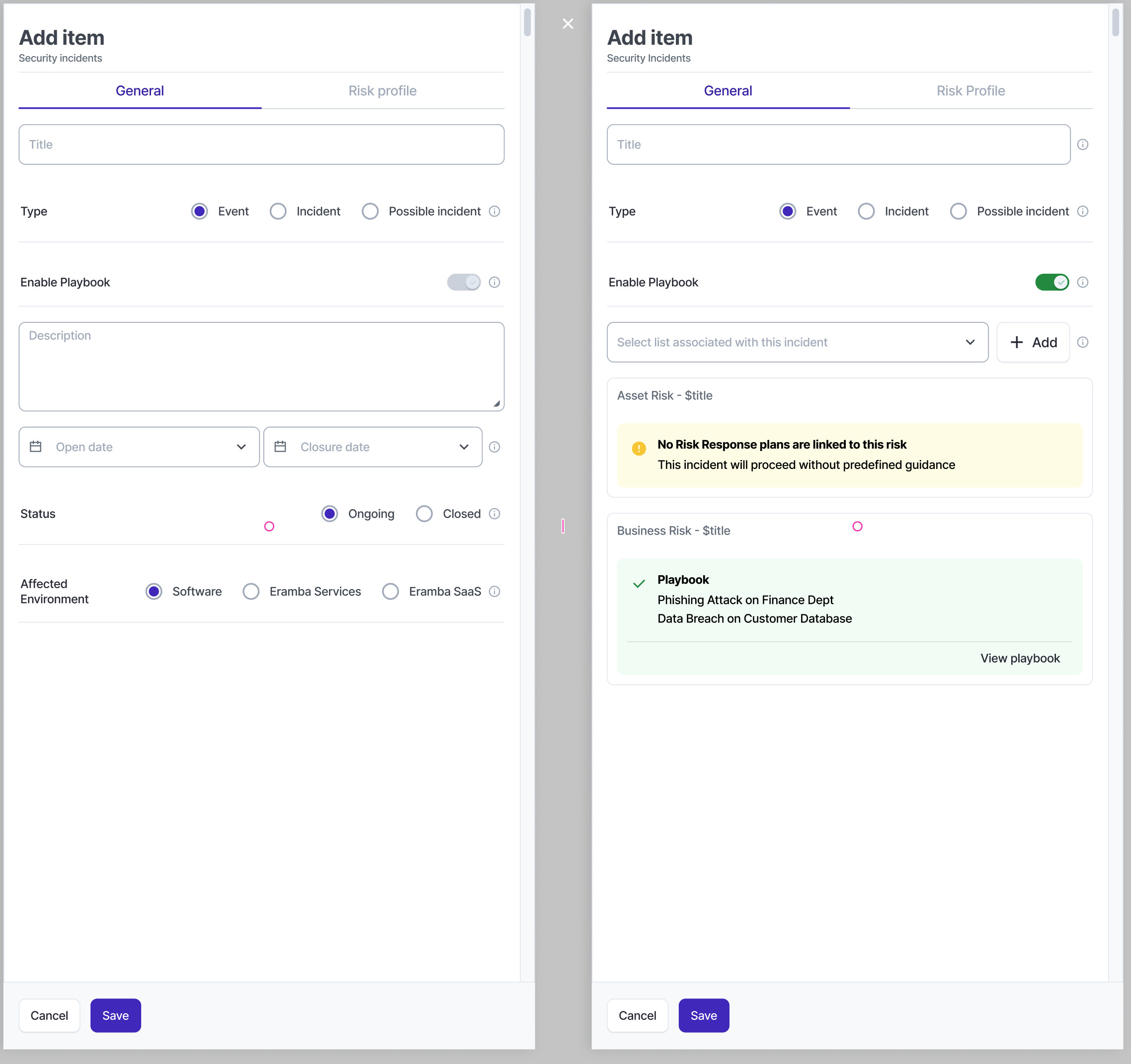Click into the Description text area
The width and height of the screenshot is (1131, 1064).
261,367
